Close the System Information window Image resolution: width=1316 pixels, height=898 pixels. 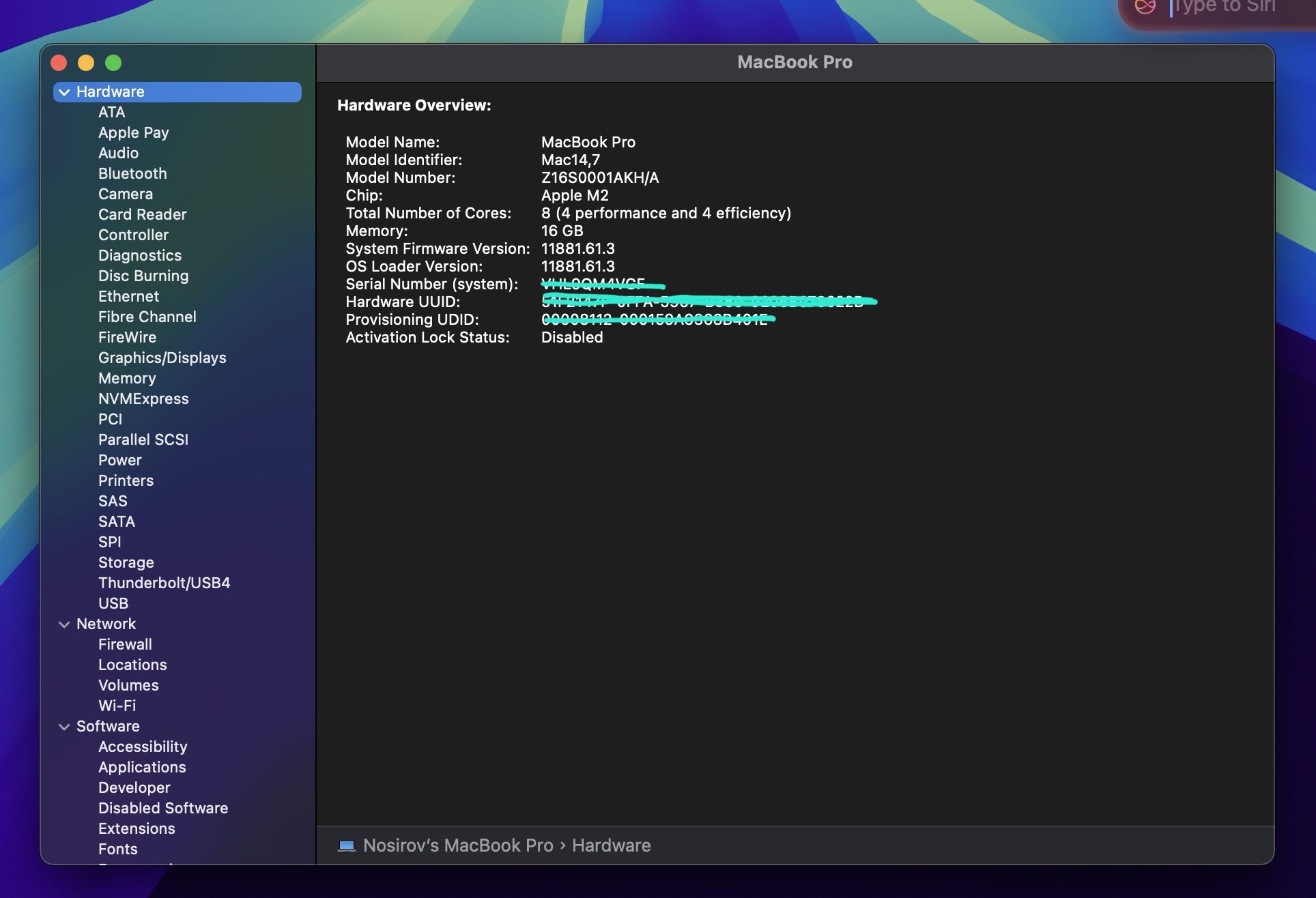[x=59, y=63]
